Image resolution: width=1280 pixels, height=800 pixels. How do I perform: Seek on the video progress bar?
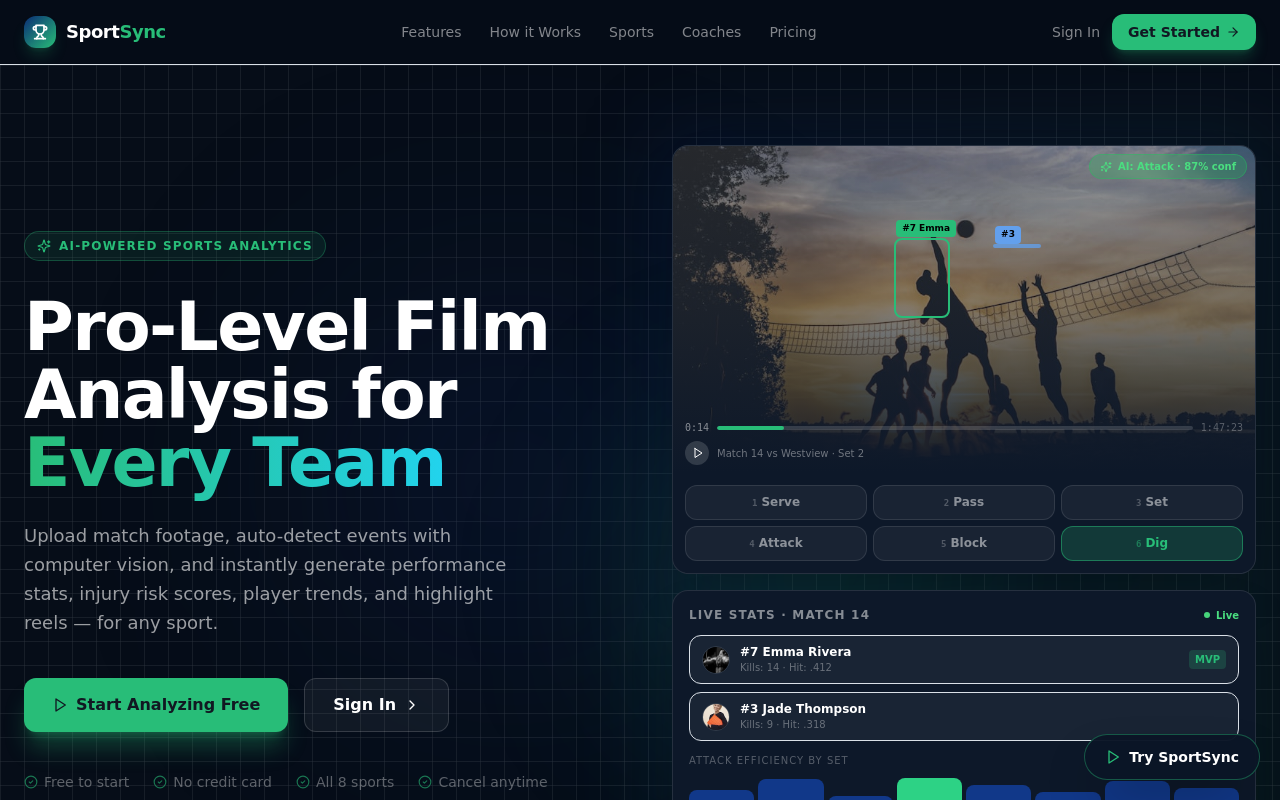pos(955,428)
